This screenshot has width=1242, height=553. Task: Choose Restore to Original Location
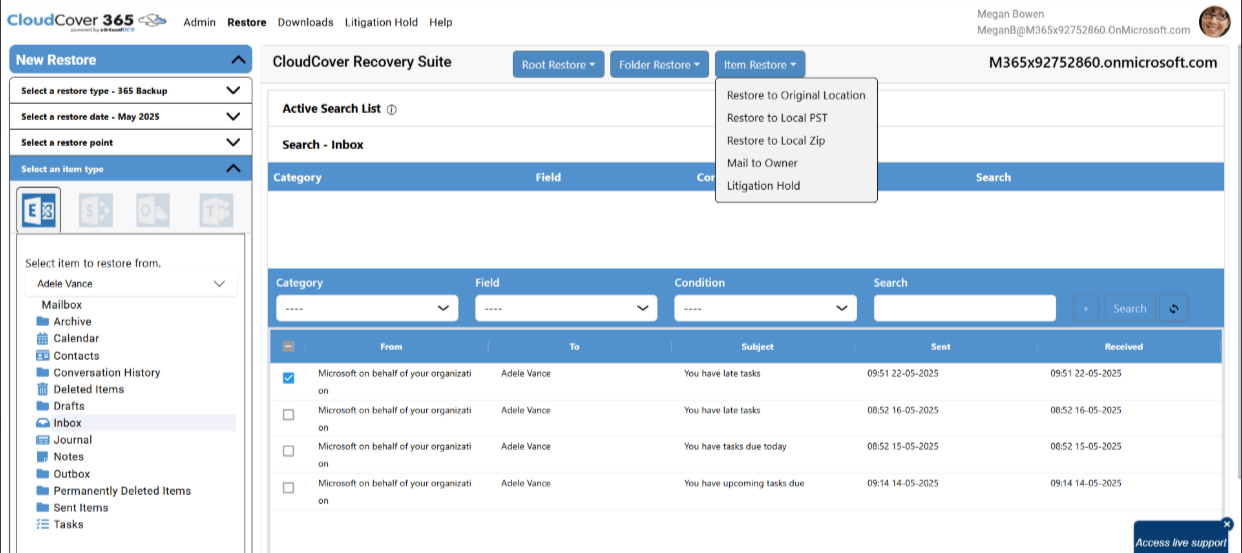[x=796, y=96]
